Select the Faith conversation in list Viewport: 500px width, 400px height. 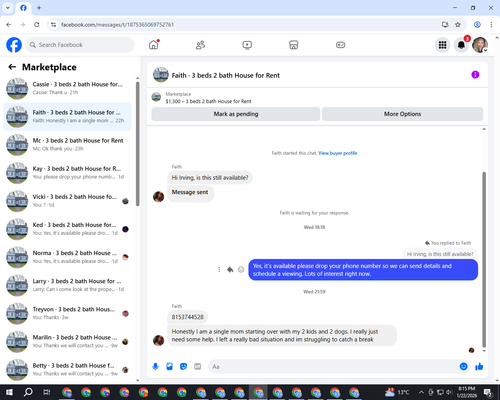coord(67,117)
